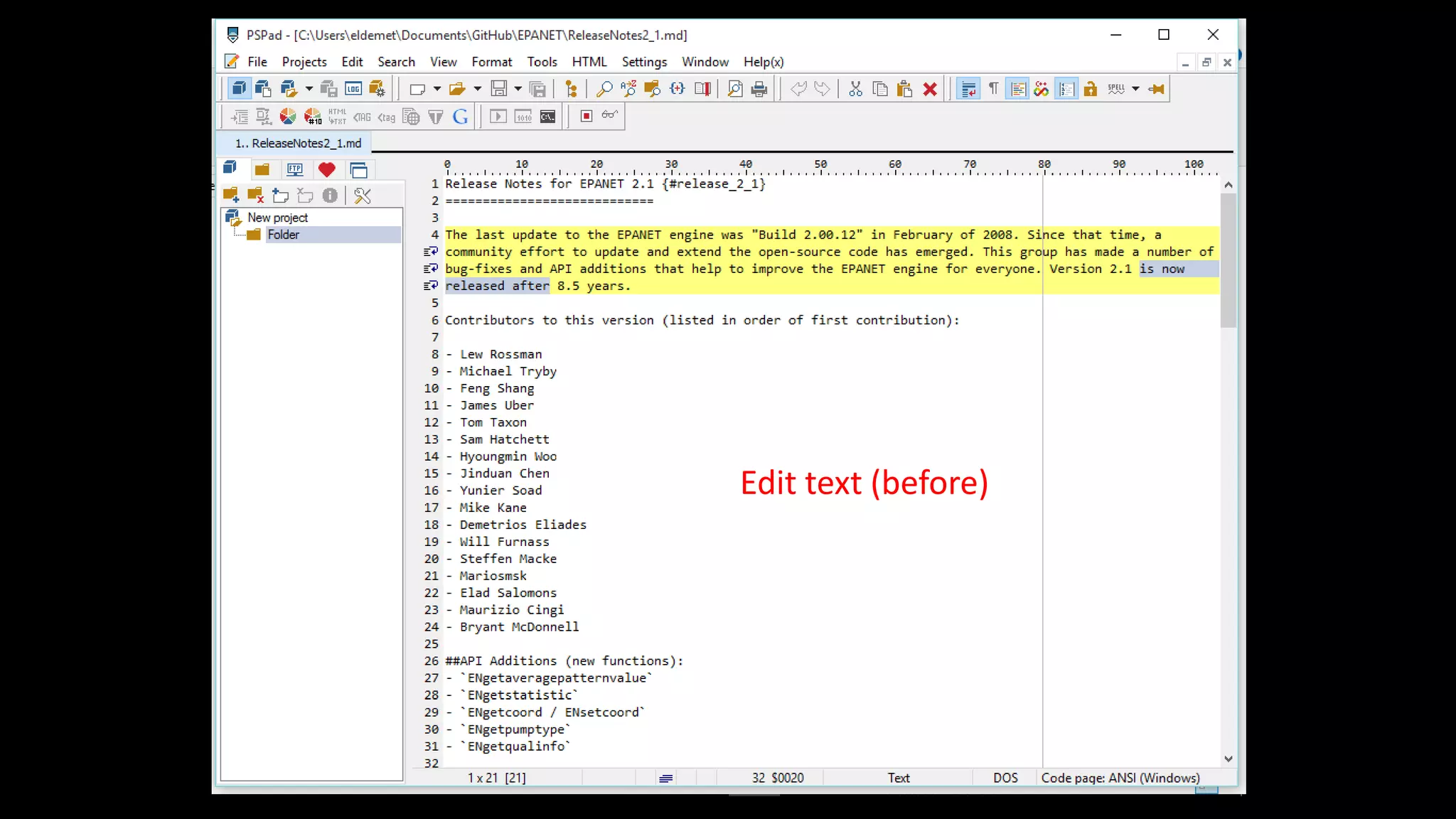Image resolution: width=1456 pixels, height=819 pixels.
Task: Switch to the Favorites heart tab
Action: pos(327,169)
